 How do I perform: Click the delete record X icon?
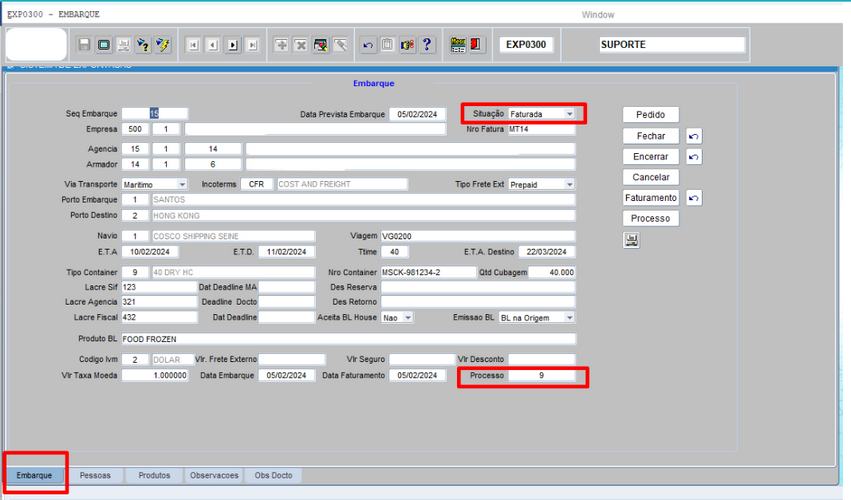[301, 45]
